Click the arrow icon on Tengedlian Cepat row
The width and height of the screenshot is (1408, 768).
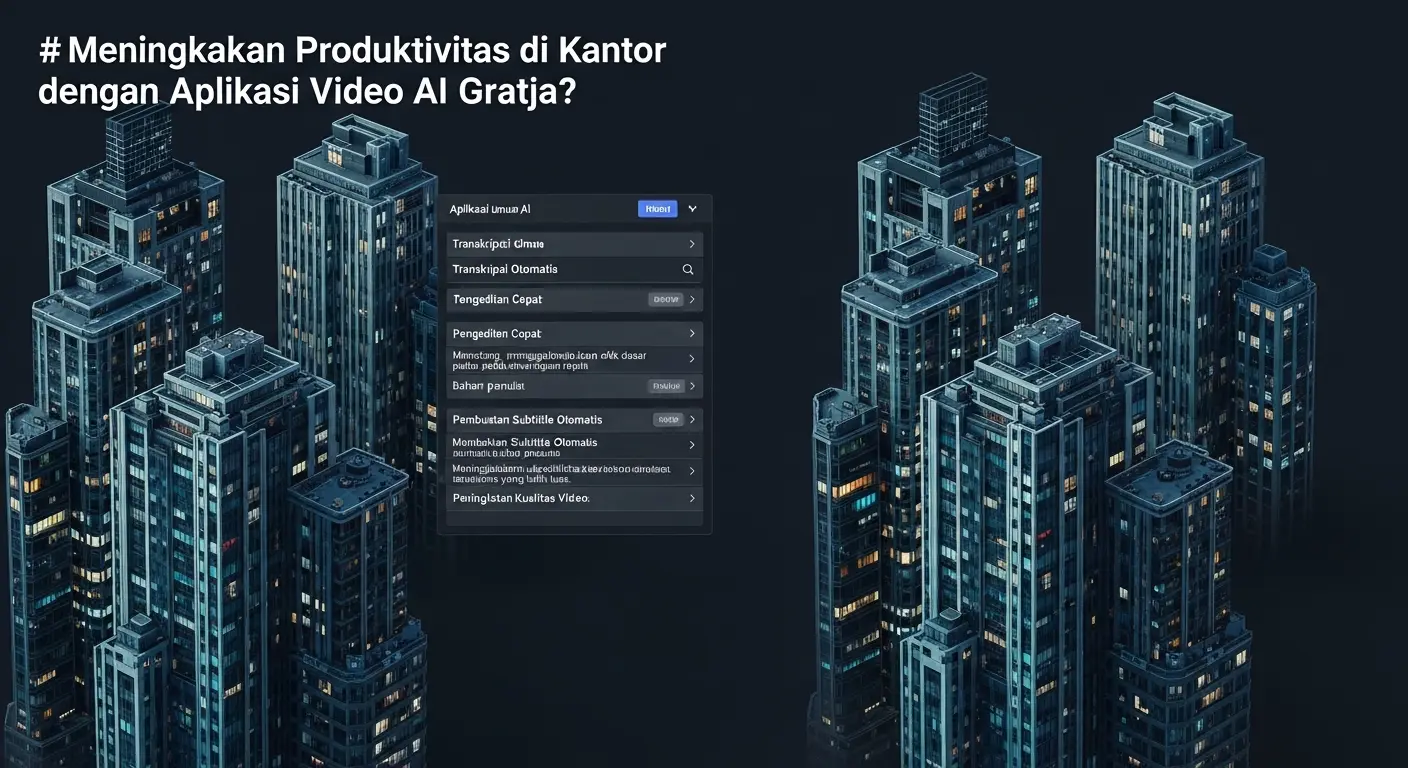(692, 299)
